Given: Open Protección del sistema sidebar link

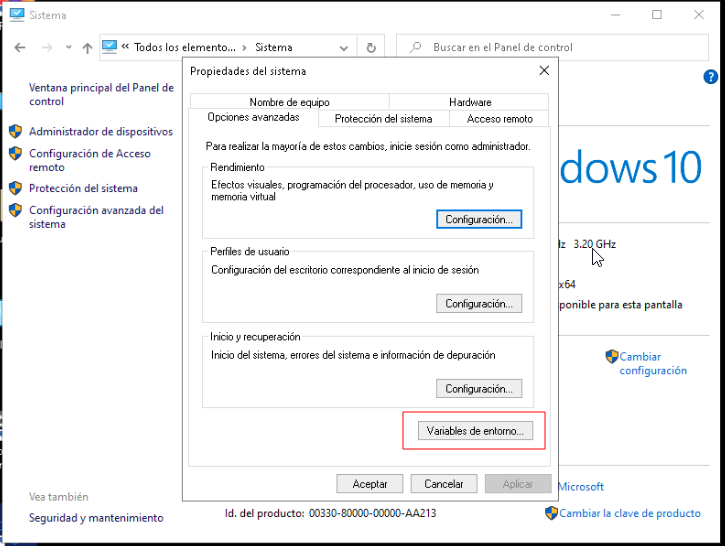Looking at the screenshot, I should pos(83,188).
